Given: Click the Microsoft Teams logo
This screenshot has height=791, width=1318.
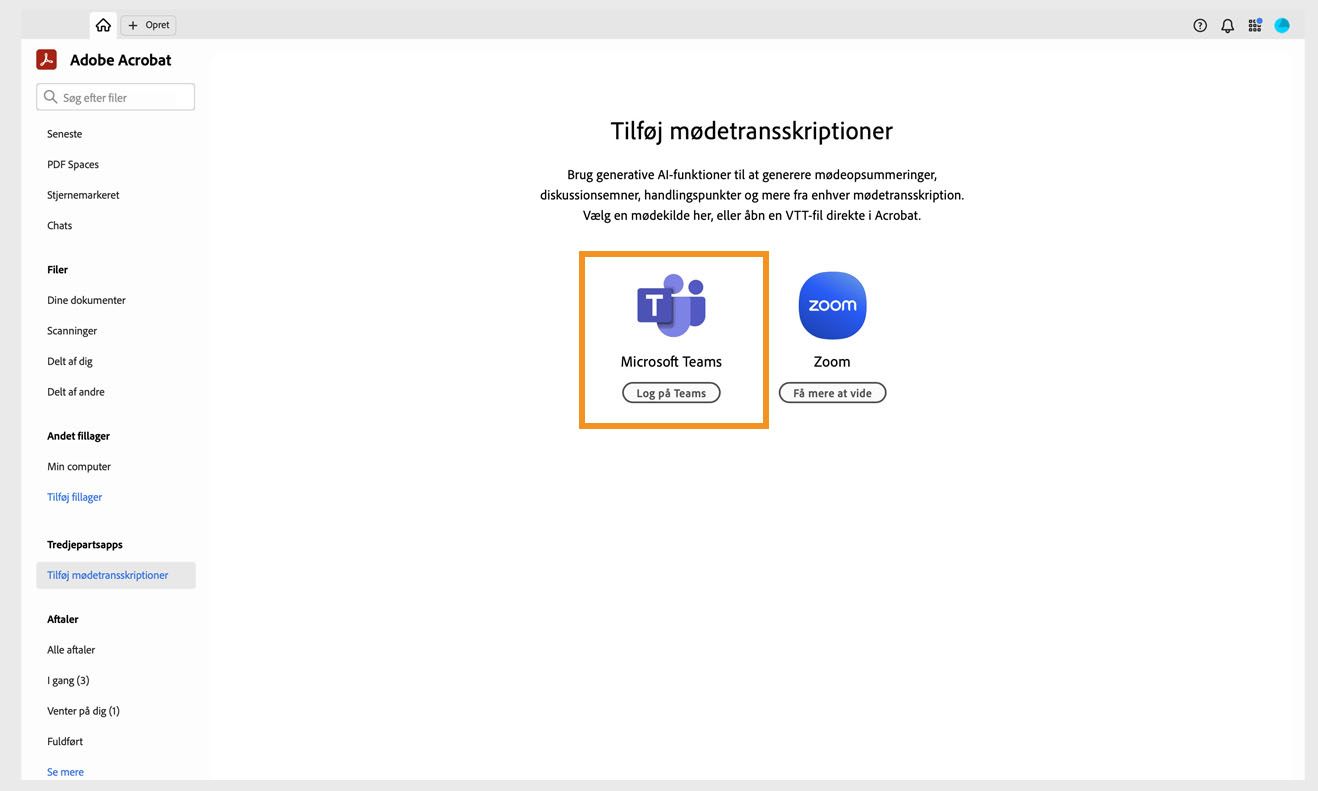Looking at the screenshot, I should click(671, 305).
